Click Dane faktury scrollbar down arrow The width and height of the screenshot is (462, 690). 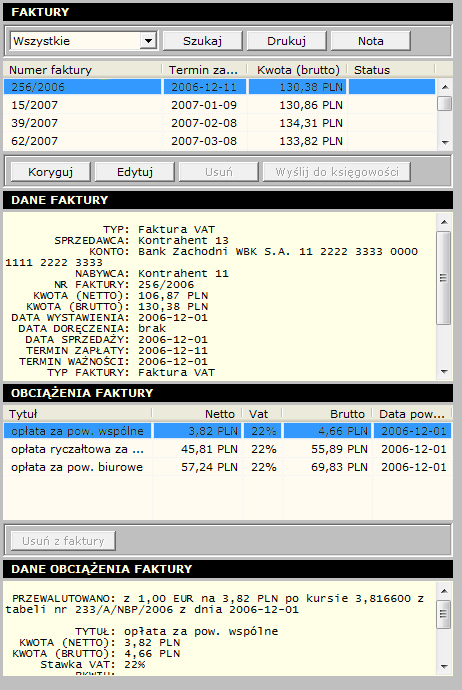point(444,372)
